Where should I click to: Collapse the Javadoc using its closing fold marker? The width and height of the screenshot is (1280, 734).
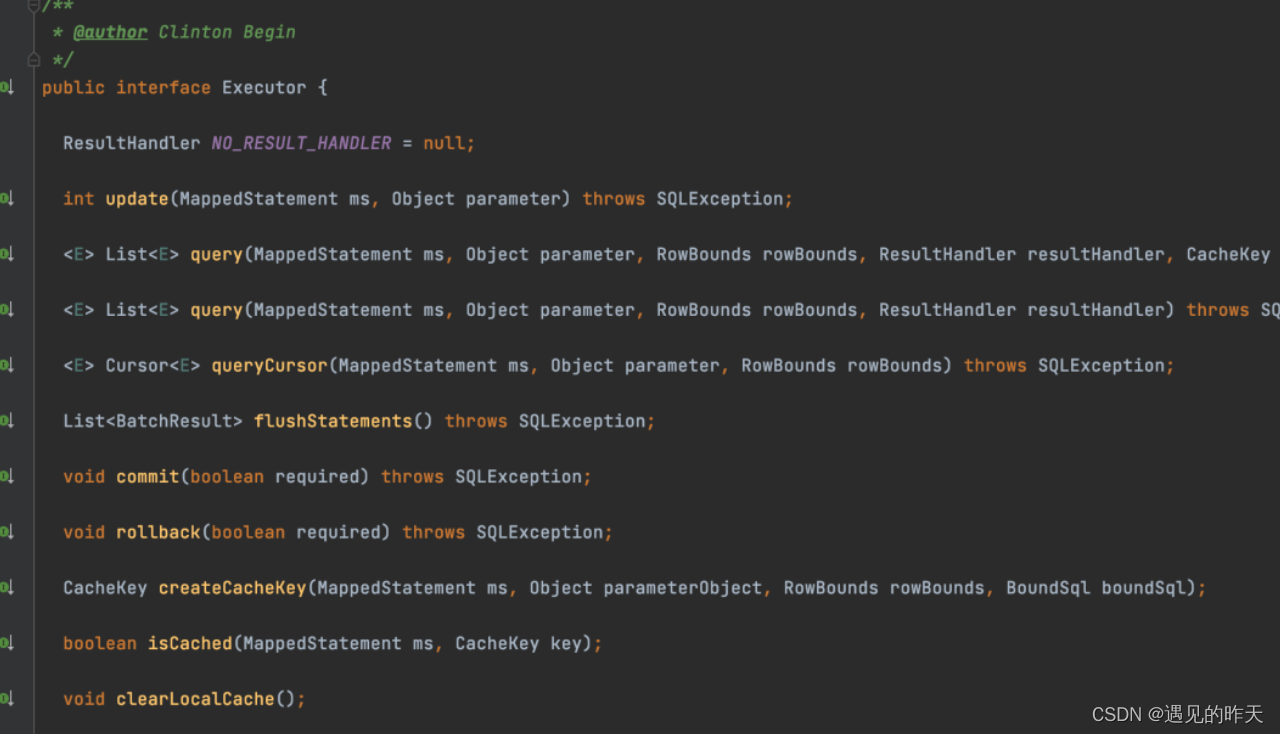click(33, 60)
